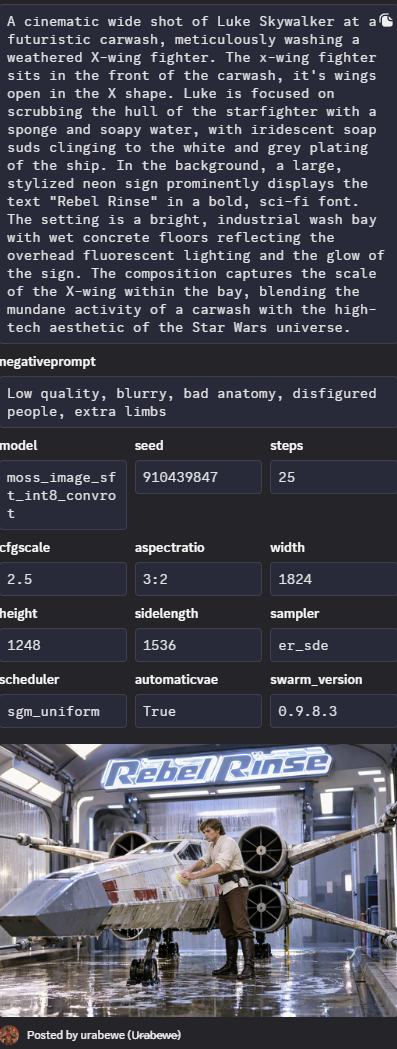Select the automaticvae value True
Image resolution: width=397 pixels, height=1049 pixels.
pos(198,710)
